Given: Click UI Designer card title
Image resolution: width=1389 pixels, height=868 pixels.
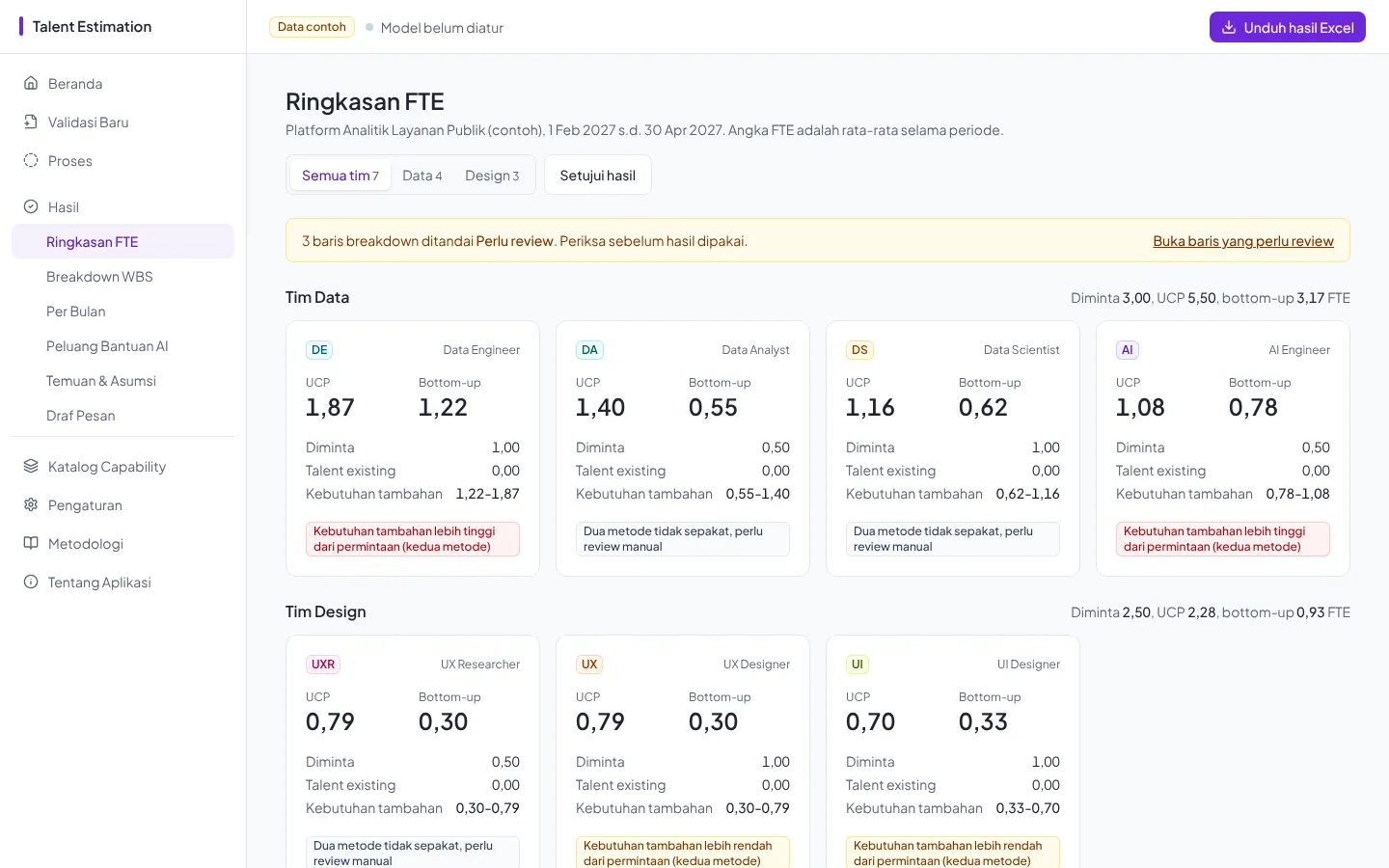Looking at the screenshot, I should click(x=1028, y=665).
